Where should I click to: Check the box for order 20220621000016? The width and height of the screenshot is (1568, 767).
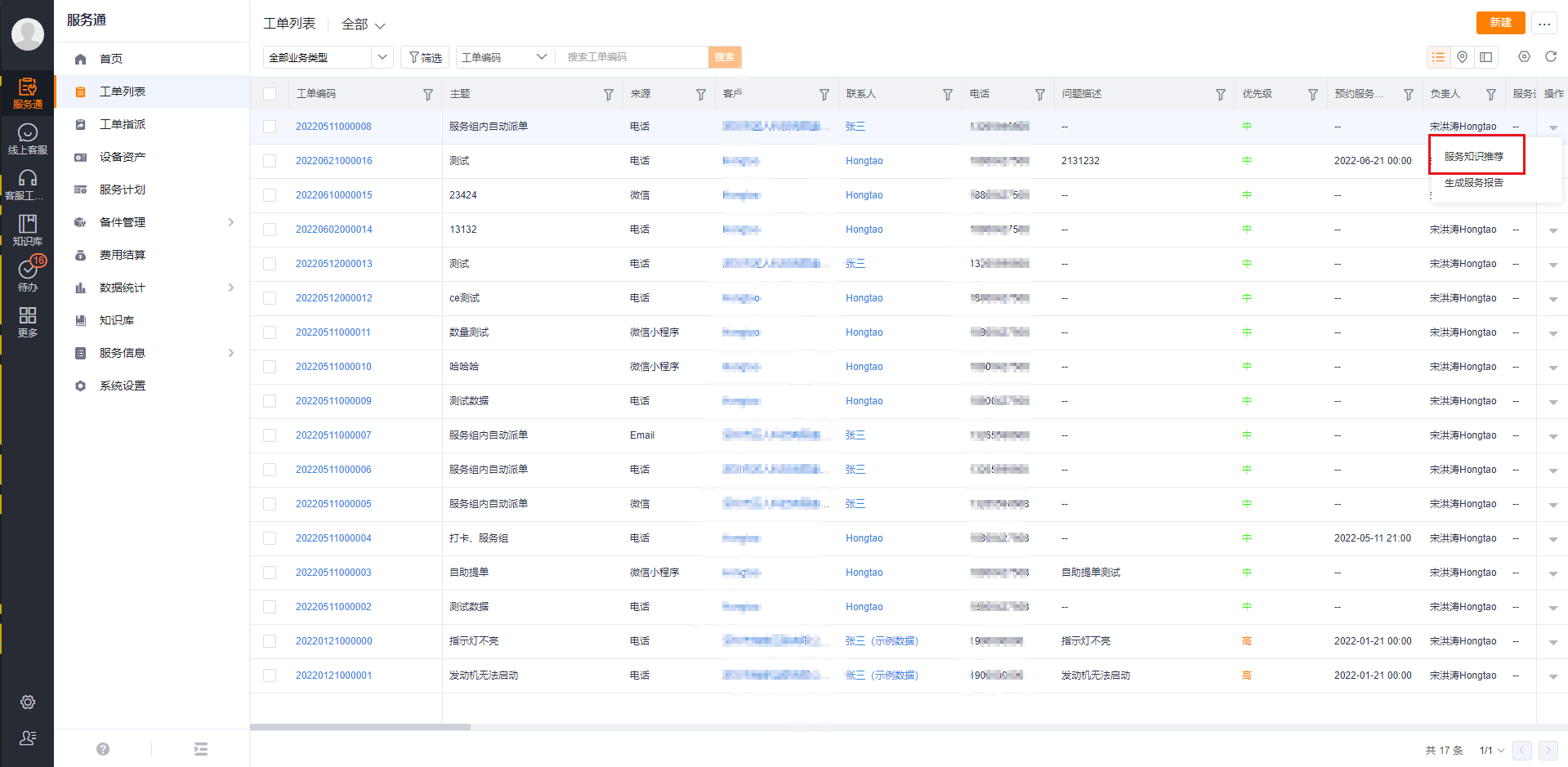270,161
